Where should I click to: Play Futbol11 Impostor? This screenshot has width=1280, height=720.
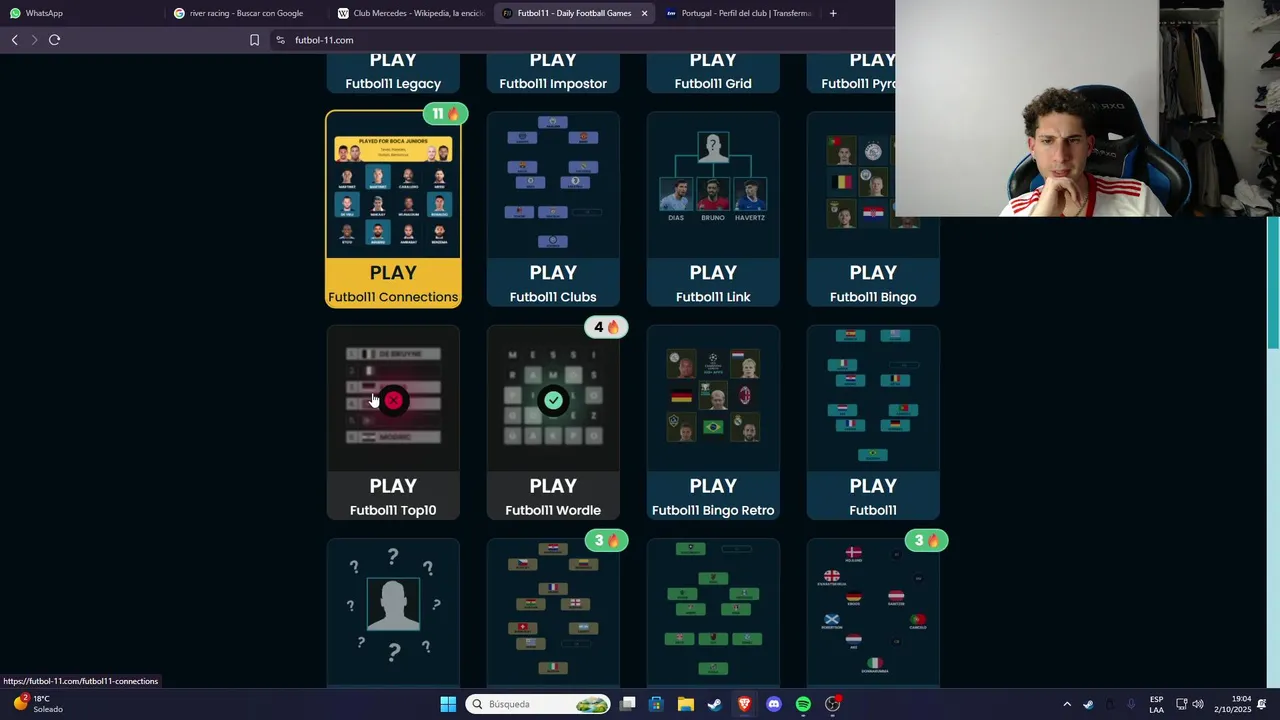[x=553, y=73]
